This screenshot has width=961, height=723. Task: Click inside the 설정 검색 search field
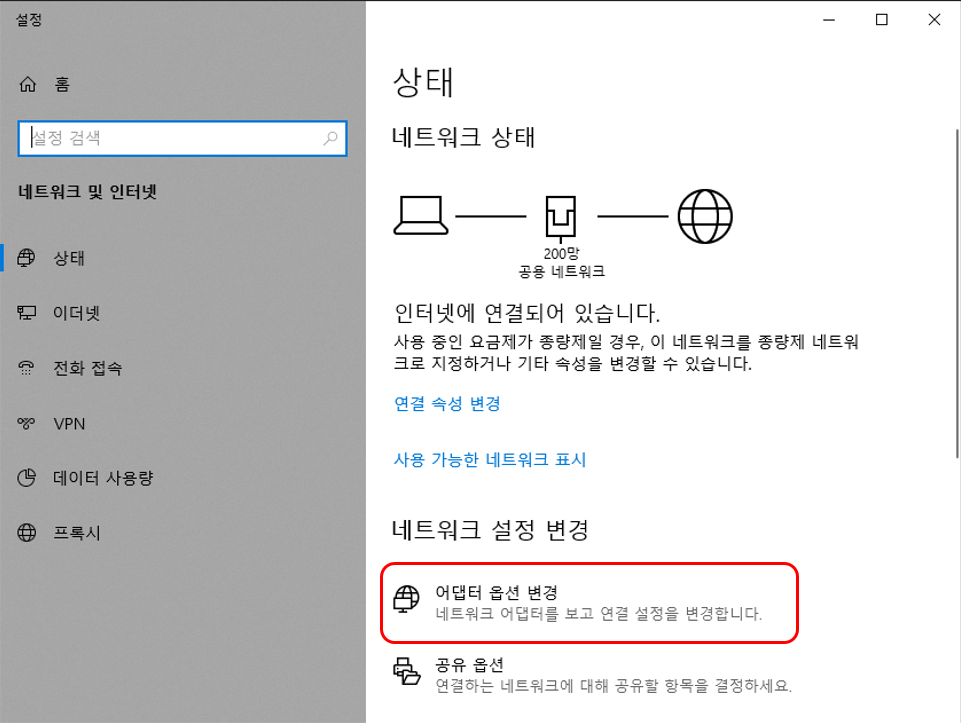point(150,138)
